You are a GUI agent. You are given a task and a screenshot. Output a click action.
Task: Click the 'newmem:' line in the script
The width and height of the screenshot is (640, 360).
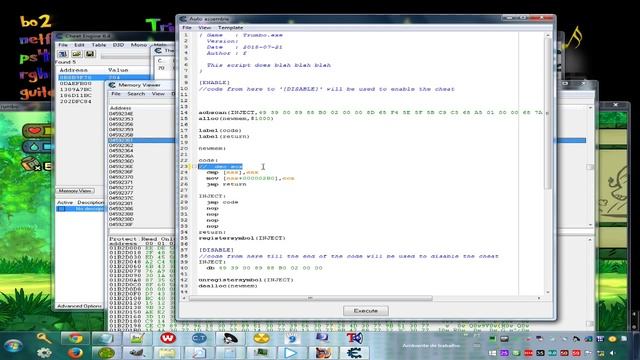click(x=212, y=148)
